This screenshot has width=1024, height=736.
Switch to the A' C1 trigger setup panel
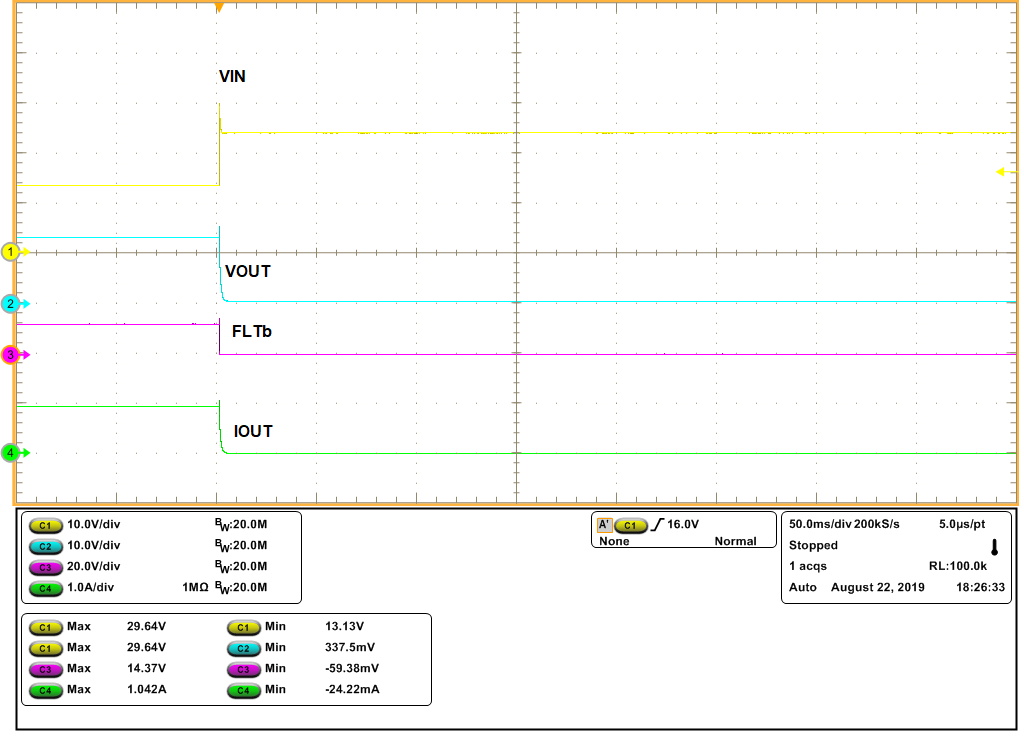[x=602, y=526]
